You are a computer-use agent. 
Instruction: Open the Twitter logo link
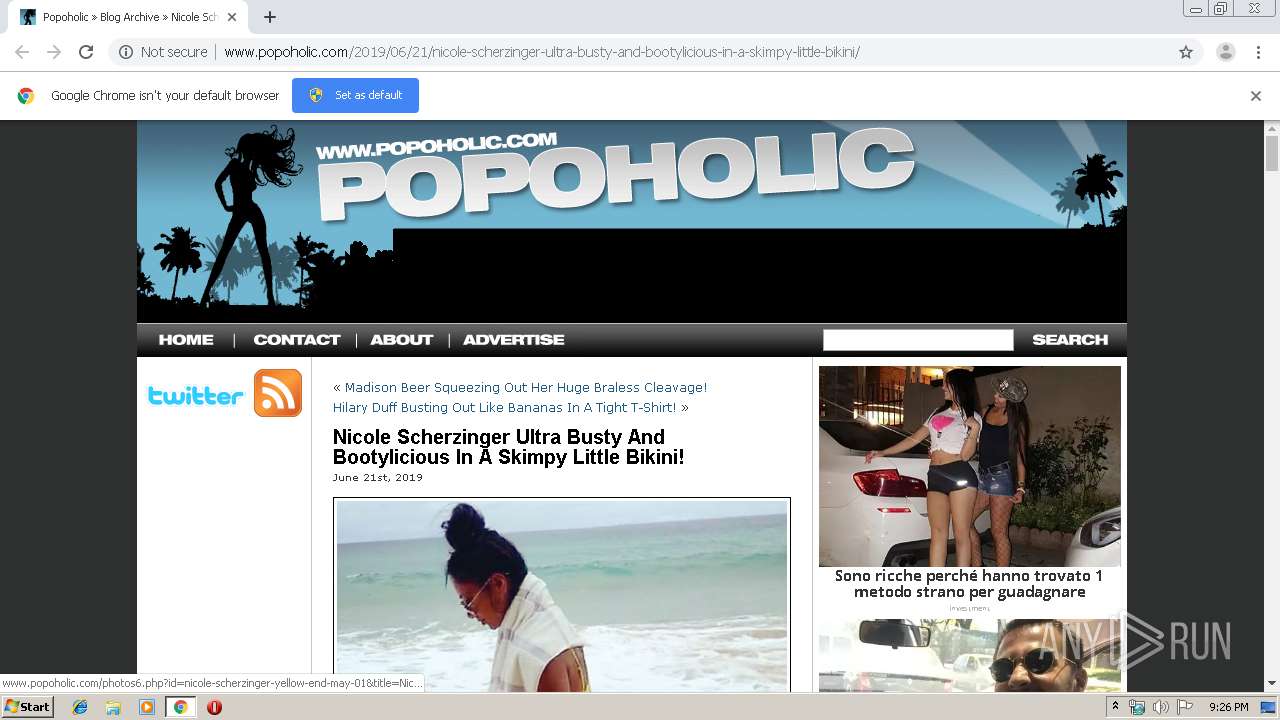coord(196,395)
